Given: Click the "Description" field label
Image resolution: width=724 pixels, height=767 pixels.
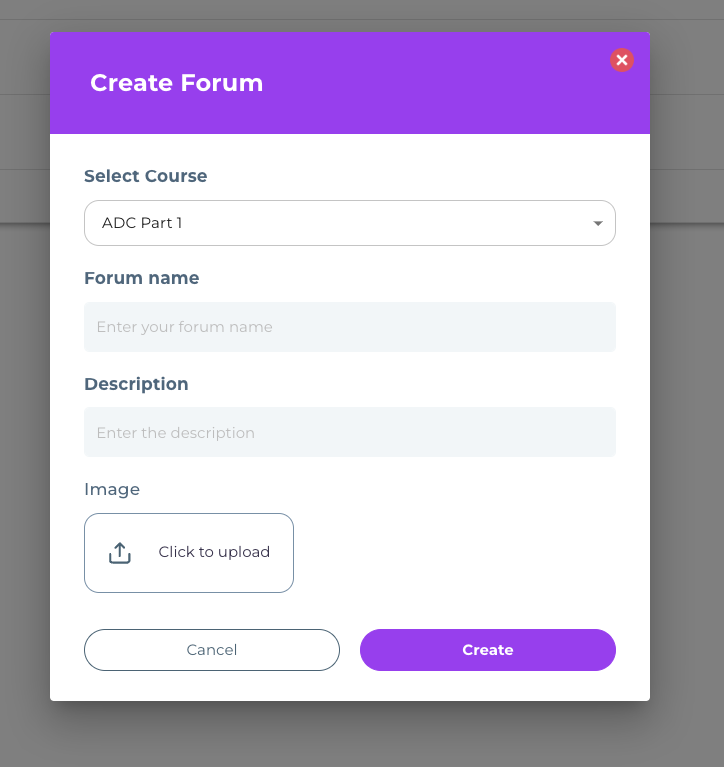Looking at the screenshot, I should (x=136, y=384).
